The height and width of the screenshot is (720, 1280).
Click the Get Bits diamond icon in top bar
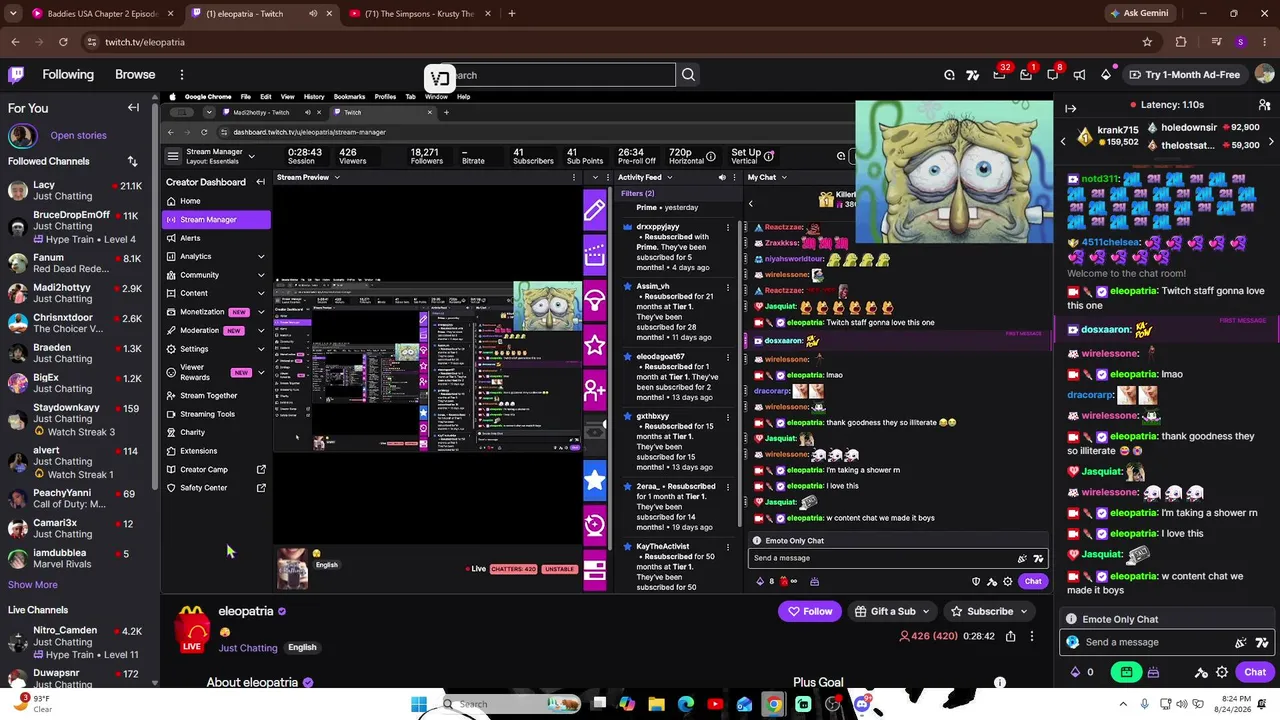(x=1106, y=75)
